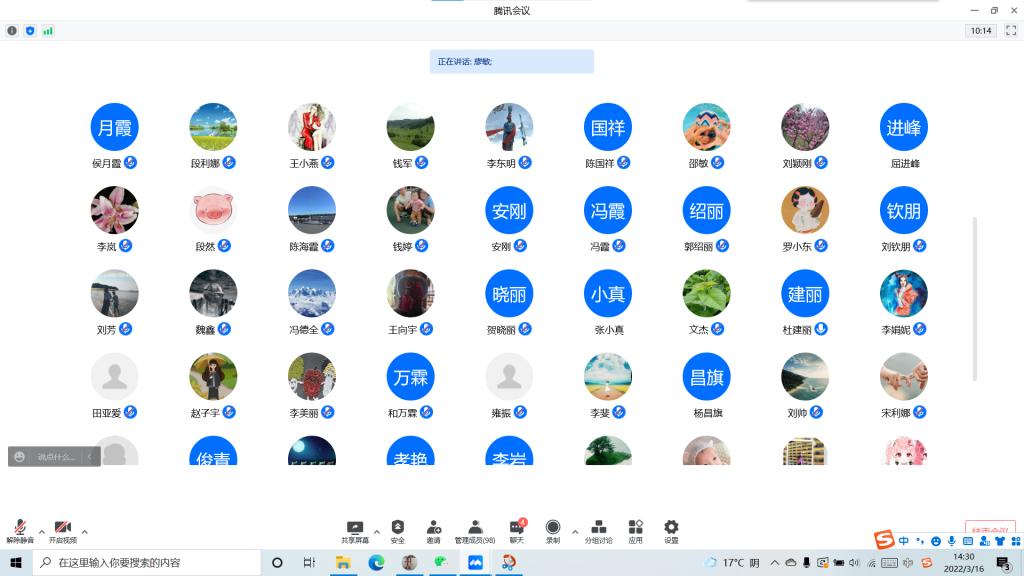Check the green network signal indicator

48,31
